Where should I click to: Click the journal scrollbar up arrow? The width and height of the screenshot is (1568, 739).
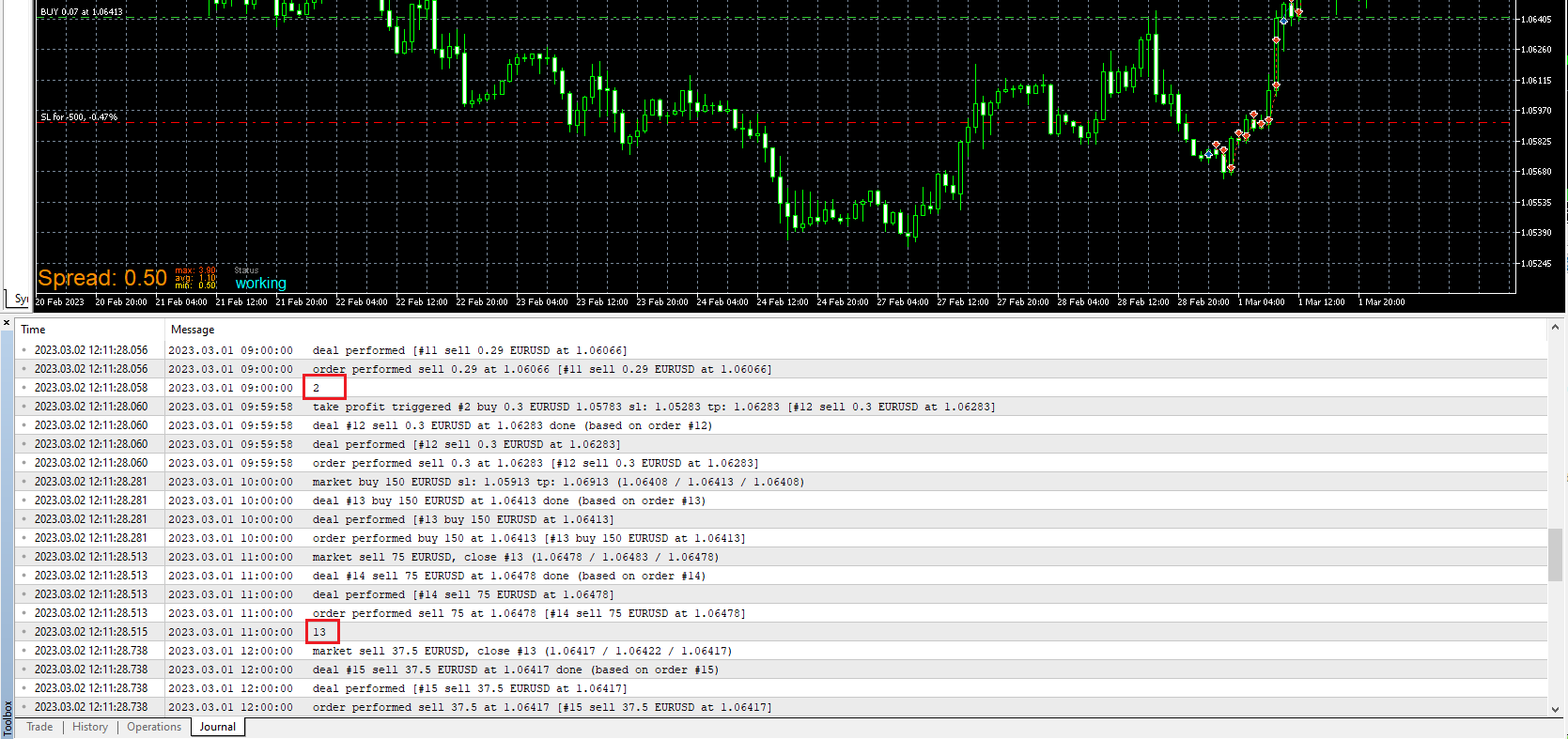[x=1555, y=327]
